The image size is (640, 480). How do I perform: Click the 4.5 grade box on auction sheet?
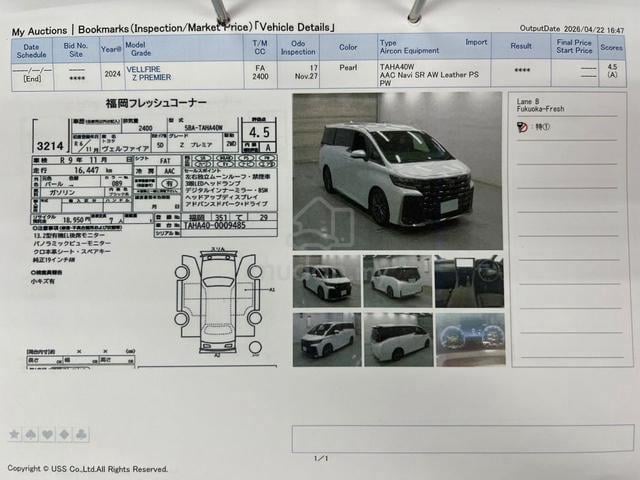tap(259, 132)
